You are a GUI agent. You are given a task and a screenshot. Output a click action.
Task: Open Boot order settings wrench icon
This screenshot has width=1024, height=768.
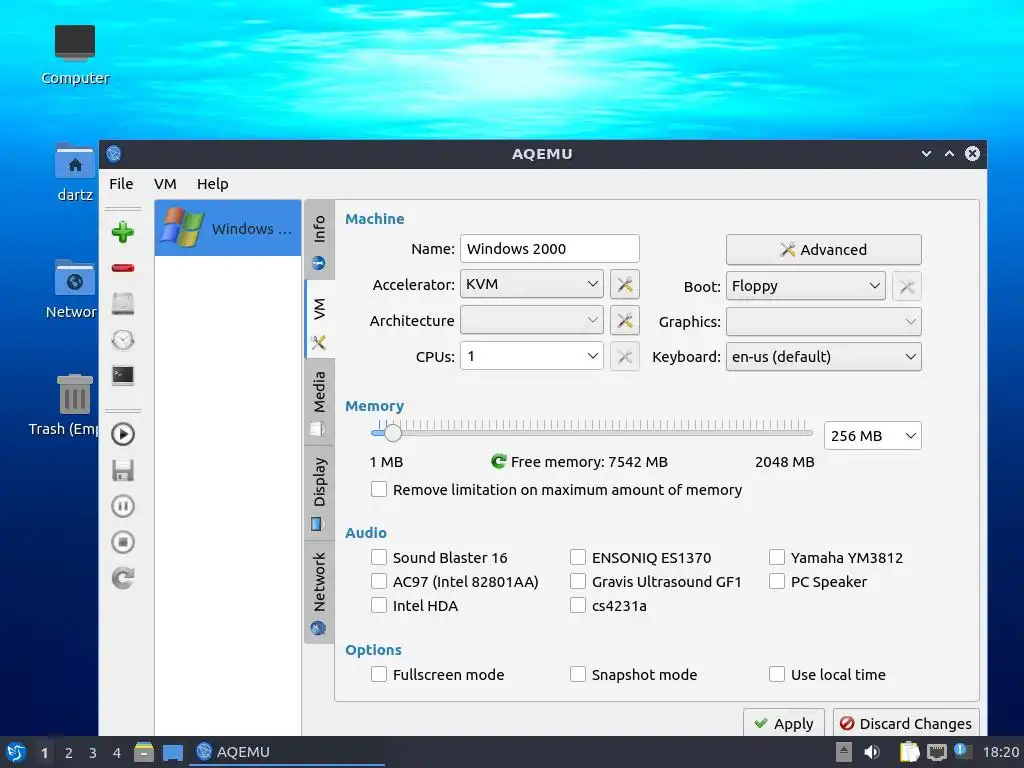click(906, 286)
